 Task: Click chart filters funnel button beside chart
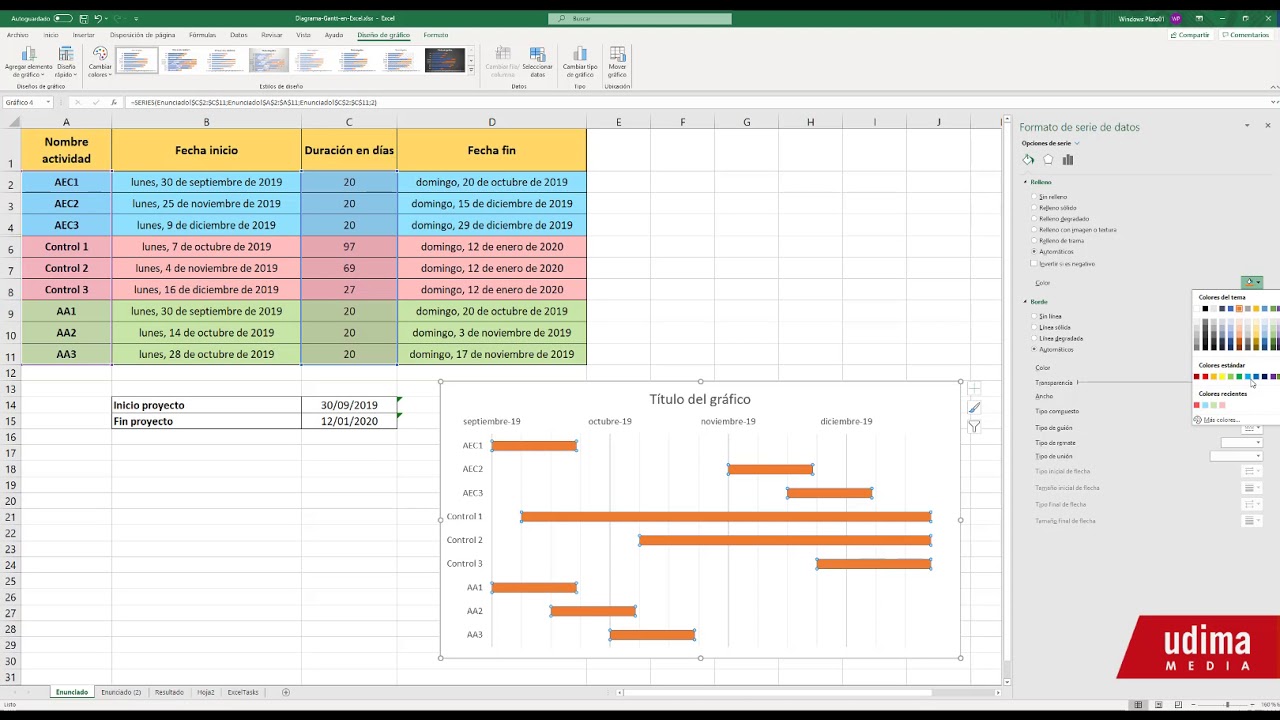(x=974, y=426)
